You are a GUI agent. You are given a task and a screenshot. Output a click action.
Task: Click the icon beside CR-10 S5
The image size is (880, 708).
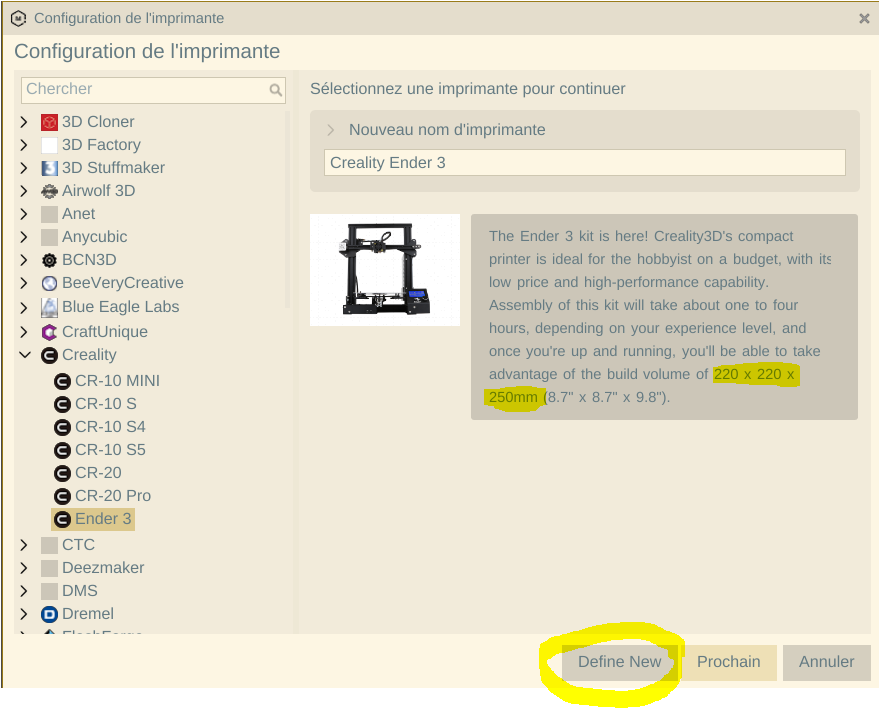(62, 450)
